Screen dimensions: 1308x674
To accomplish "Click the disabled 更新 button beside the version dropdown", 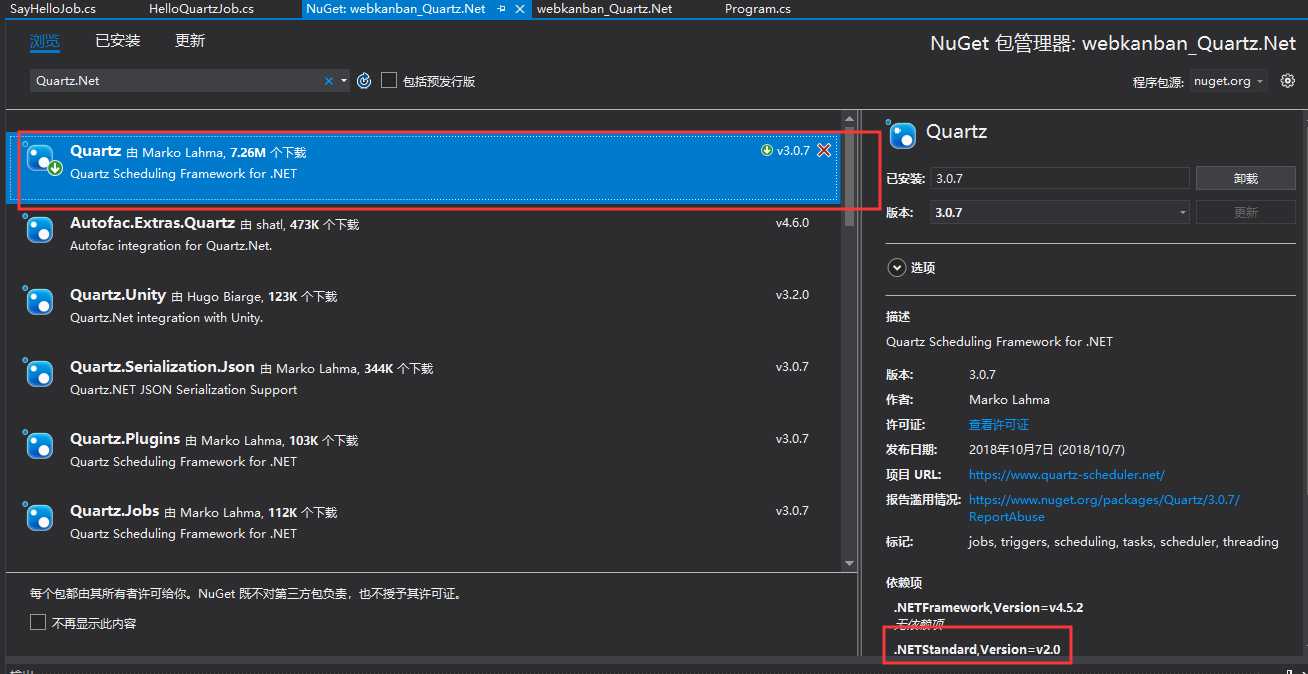I will coord(1245,212).
